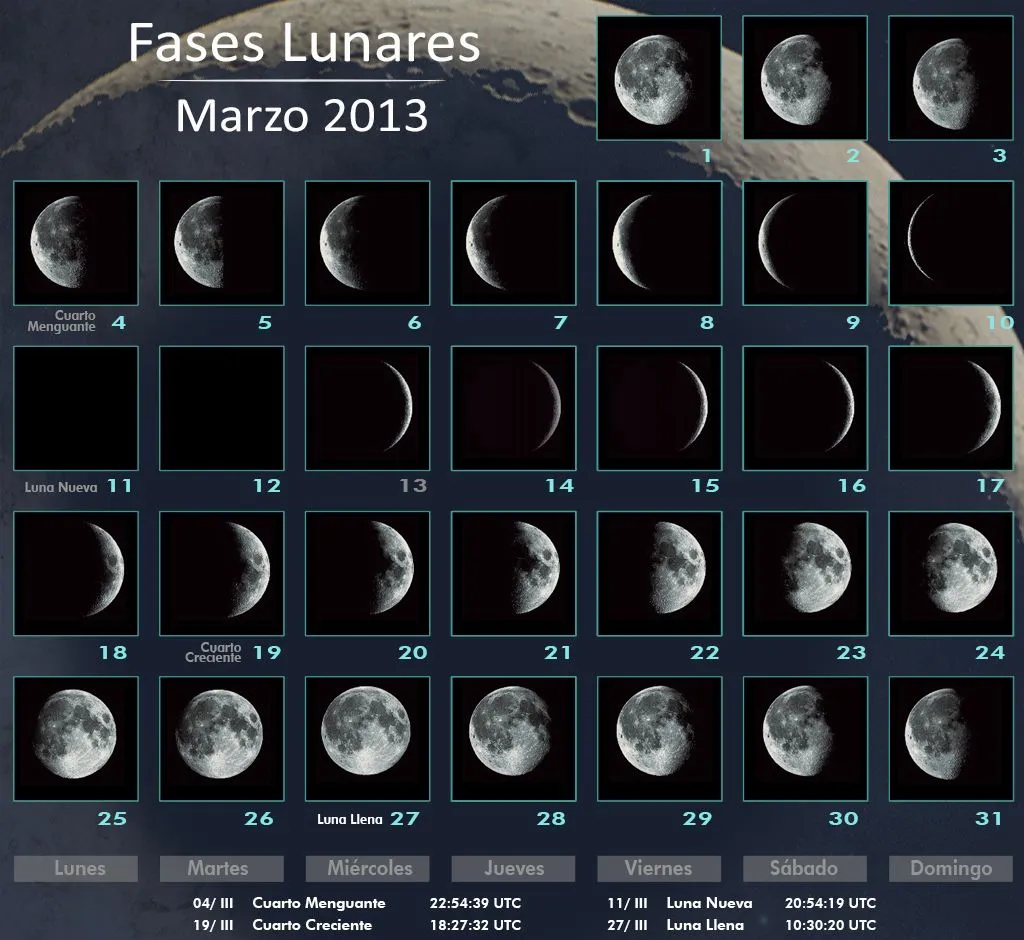Select the moon thumbnail for day 22
The image size is (1024, 940).
click(x=660, y=574)
